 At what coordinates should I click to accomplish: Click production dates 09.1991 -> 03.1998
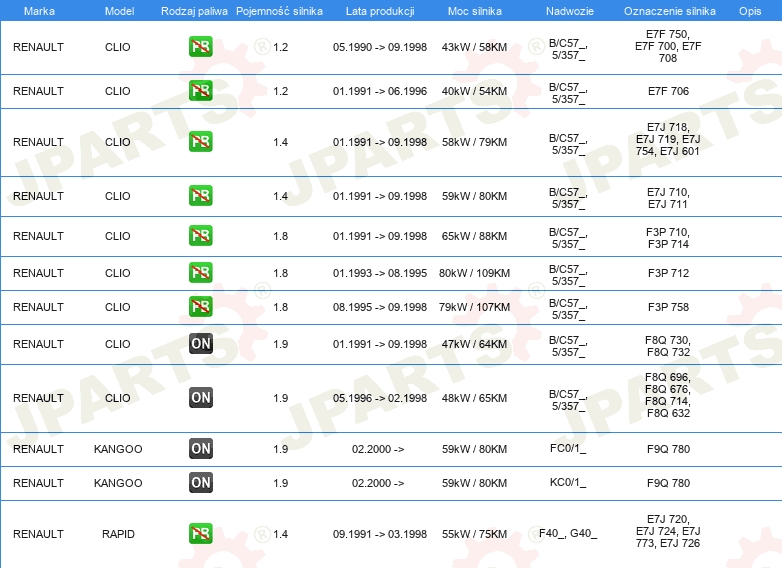pyautogui.click(x=380, y=534)
